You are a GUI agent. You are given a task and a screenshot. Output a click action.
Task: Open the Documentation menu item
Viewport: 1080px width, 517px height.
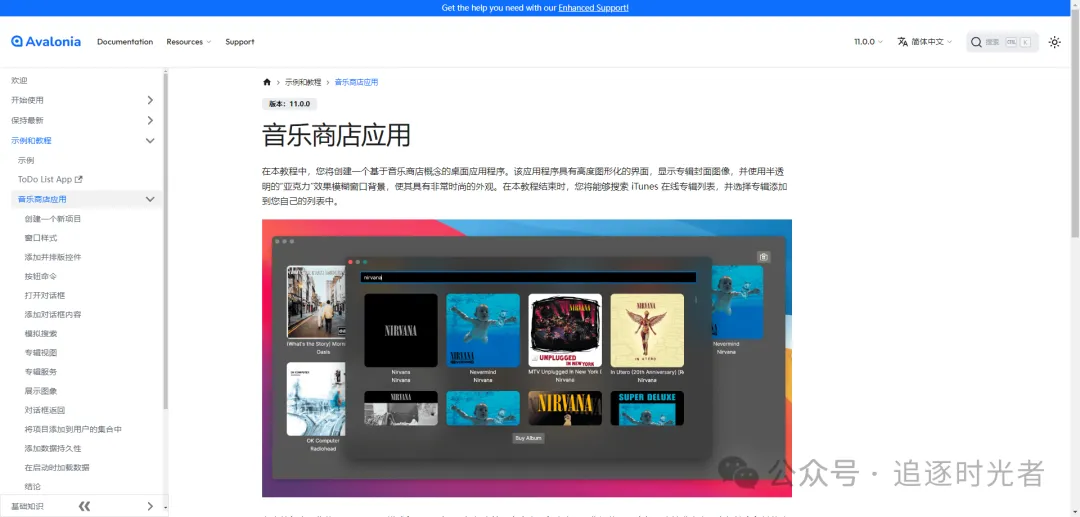125,42
